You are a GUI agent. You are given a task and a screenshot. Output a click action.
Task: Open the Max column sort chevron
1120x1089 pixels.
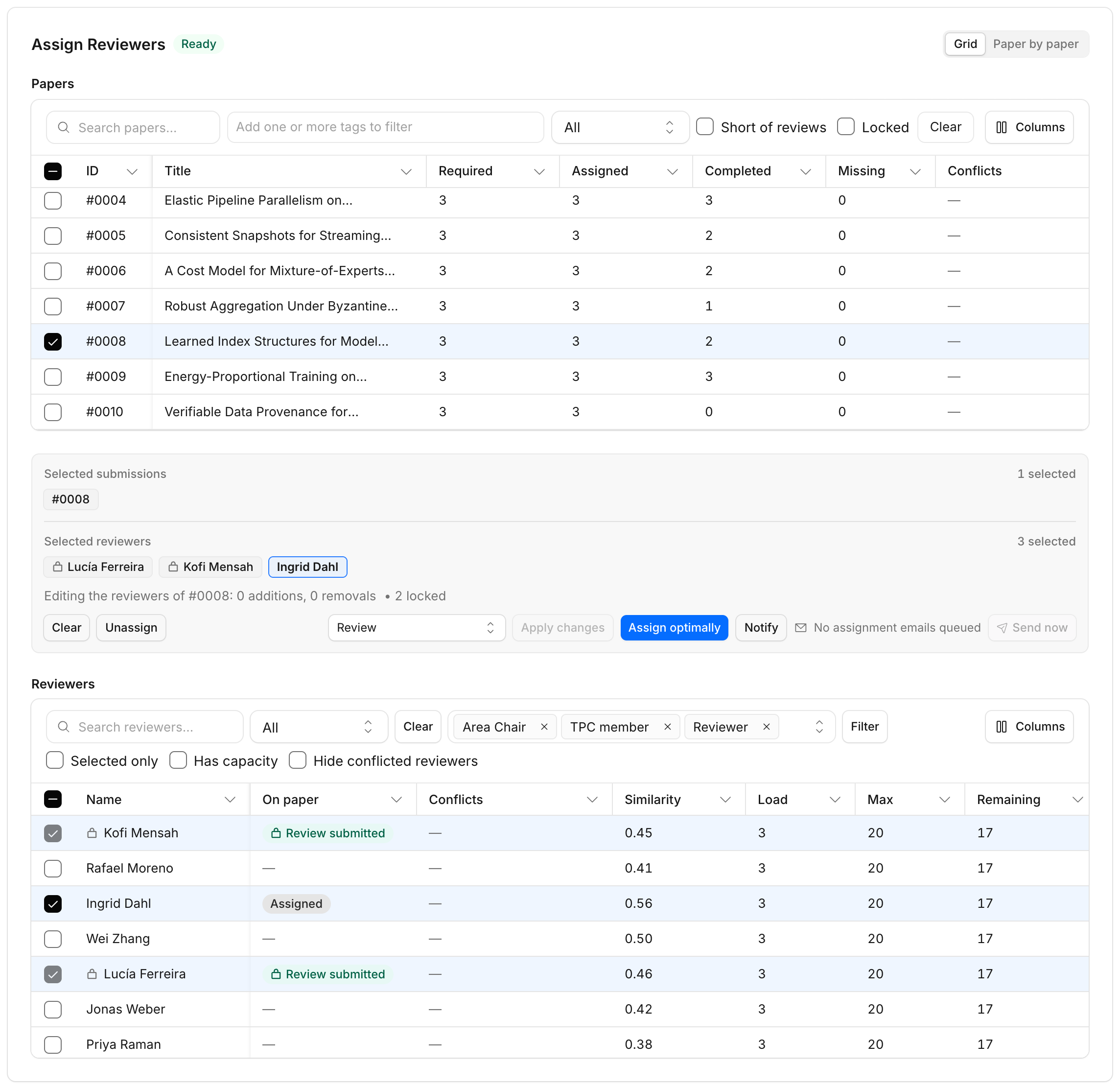click(x=944, y=799)
